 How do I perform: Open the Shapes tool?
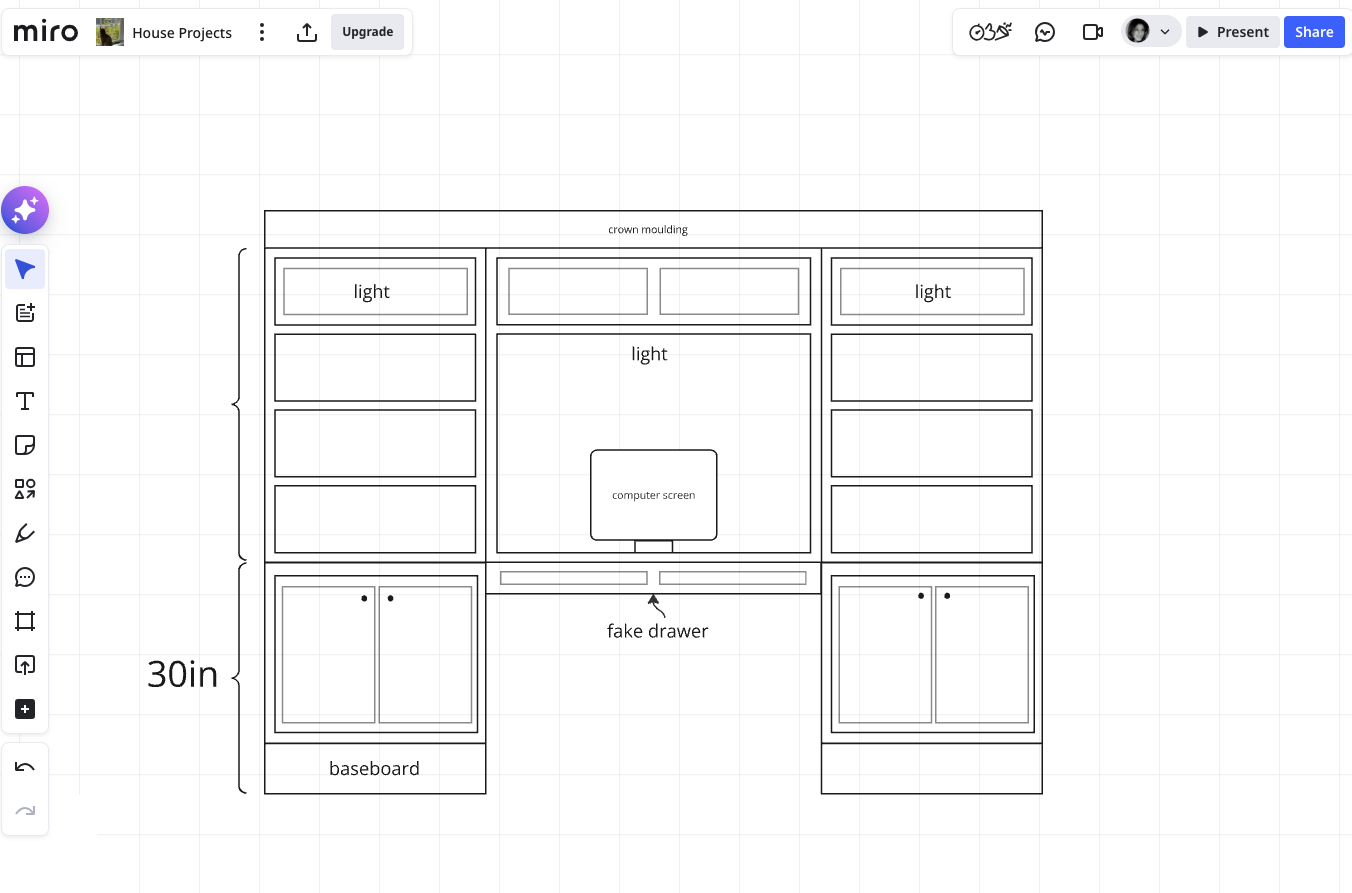(x=25, y=489)
